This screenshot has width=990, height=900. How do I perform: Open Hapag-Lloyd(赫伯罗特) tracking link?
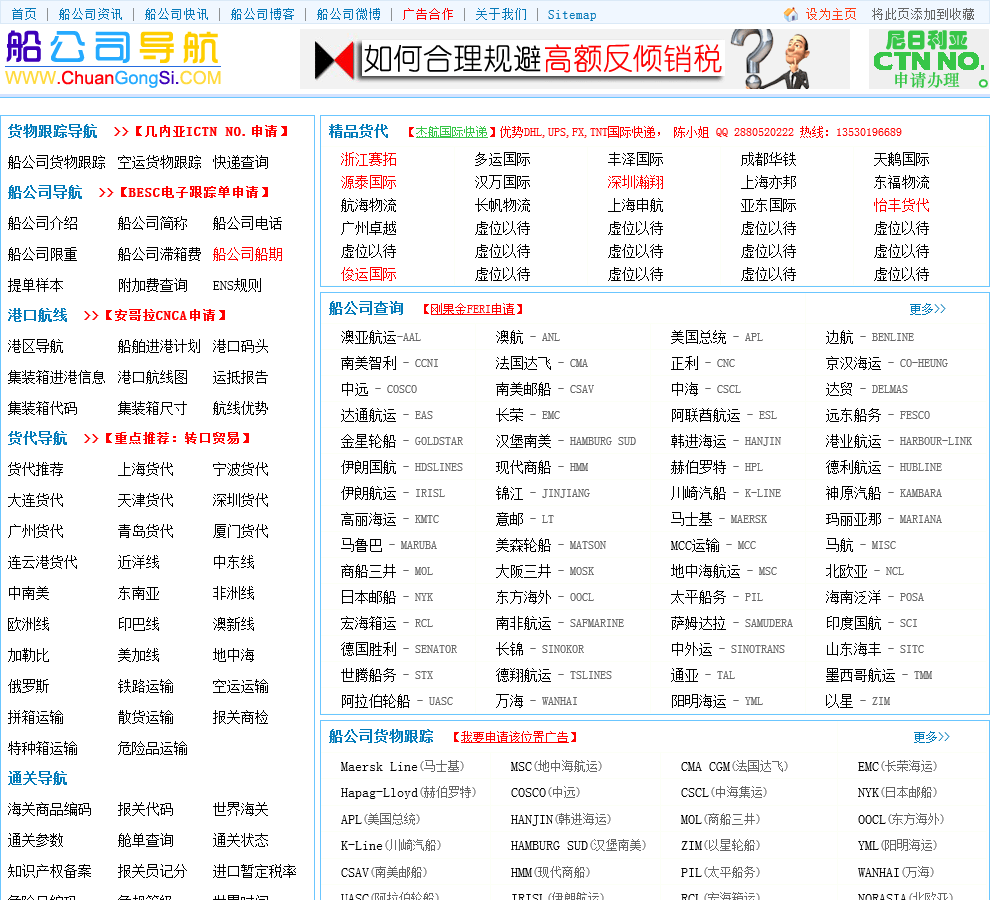408,793
